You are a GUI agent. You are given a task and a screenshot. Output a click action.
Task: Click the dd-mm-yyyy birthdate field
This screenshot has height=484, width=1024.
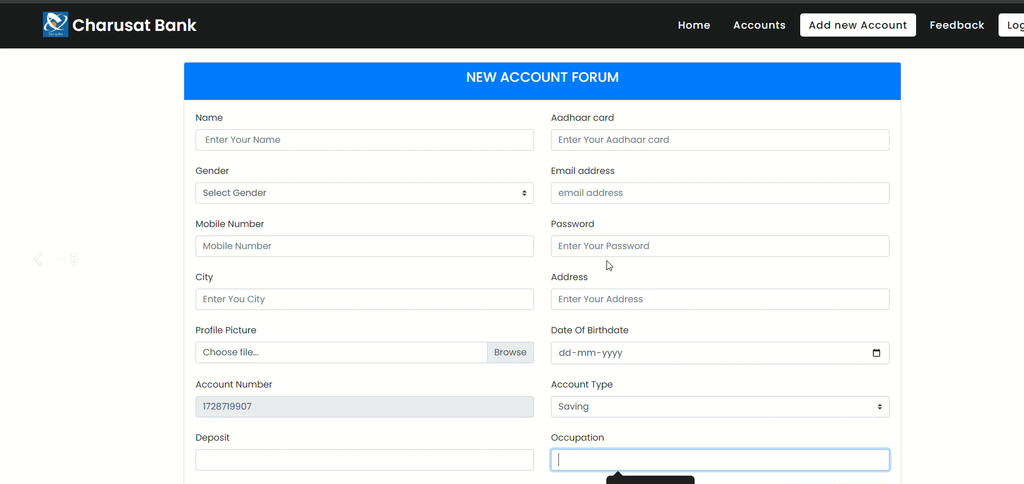click(720, 353)
